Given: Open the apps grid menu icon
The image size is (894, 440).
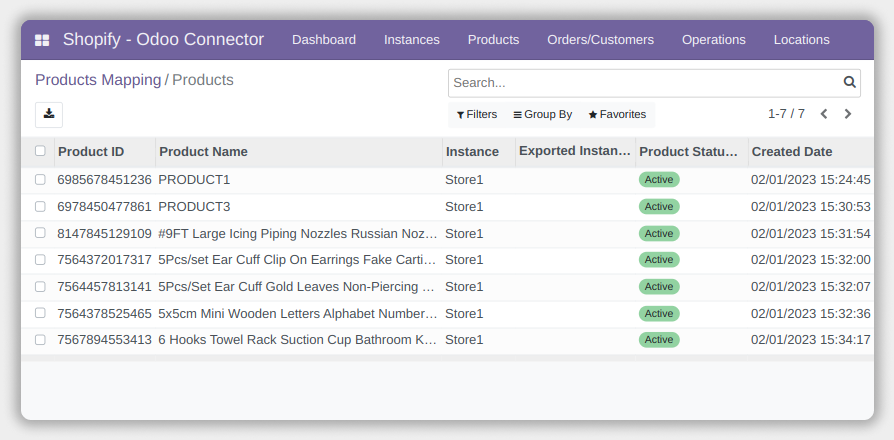Looking at the screenshot, I should click(x=42, y=40).
